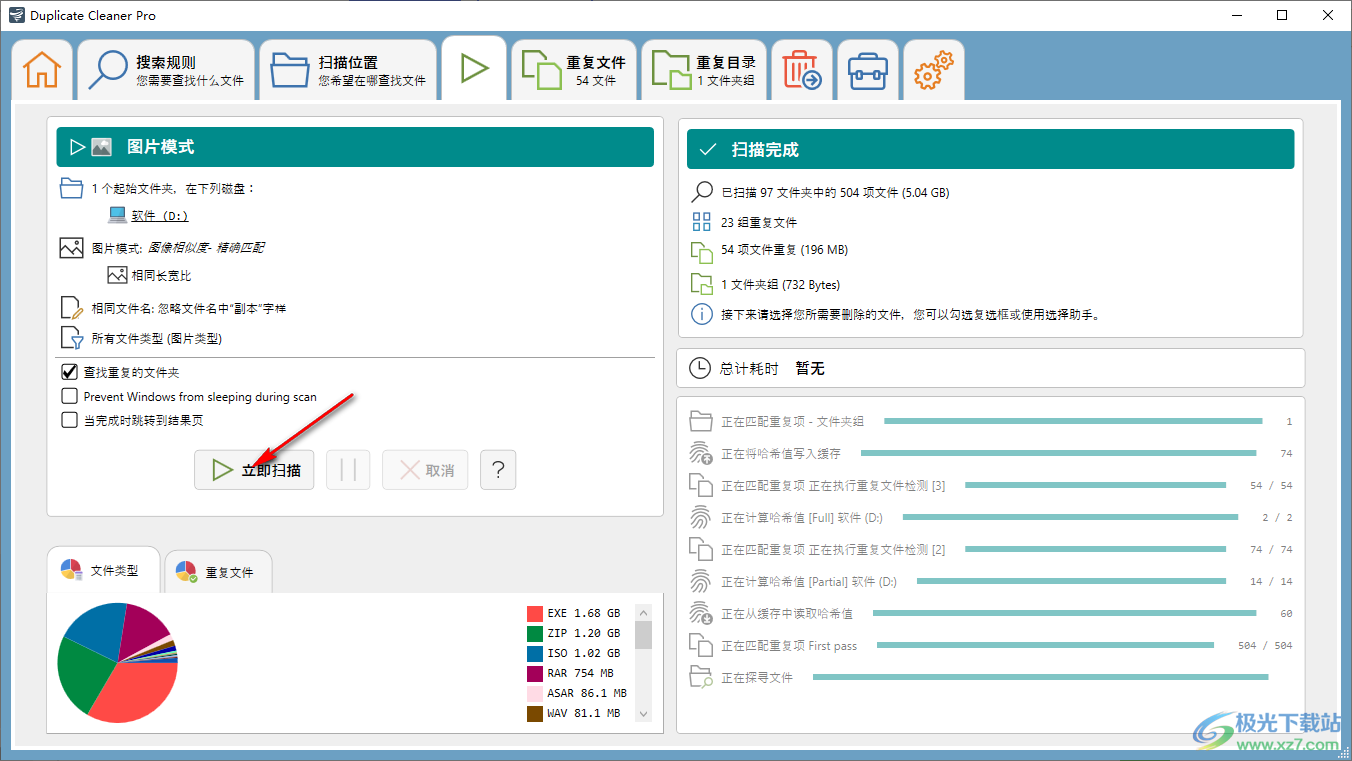This screenshot has width=1352, height=761.
Task: Click the checkmark icon in 扫描完成 header
Action: 708,149
